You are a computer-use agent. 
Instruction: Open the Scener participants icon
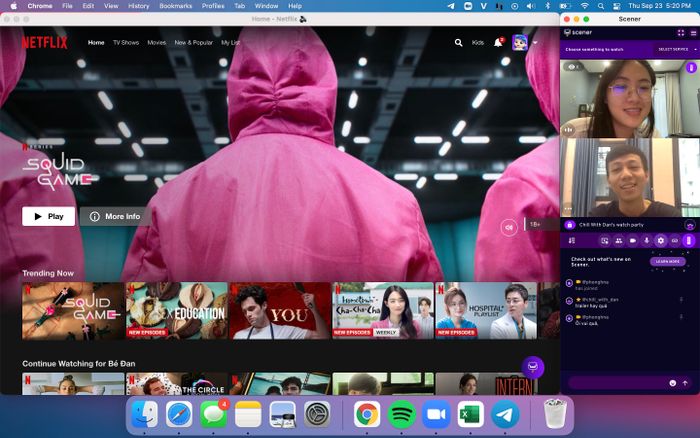[x=619, y=241]
